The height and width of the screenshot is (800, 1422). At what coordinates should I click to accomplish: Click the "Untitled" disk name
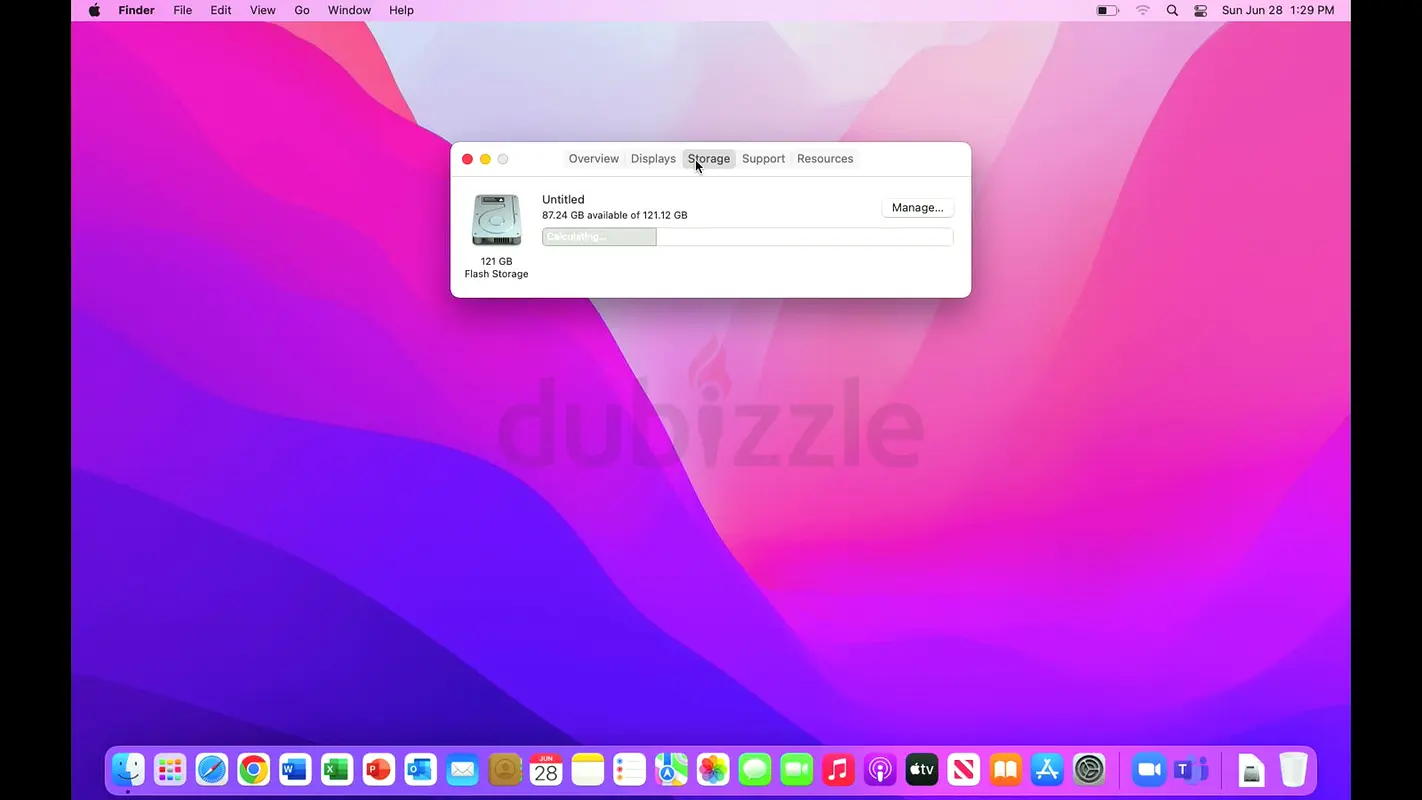(x=563, y=200)
